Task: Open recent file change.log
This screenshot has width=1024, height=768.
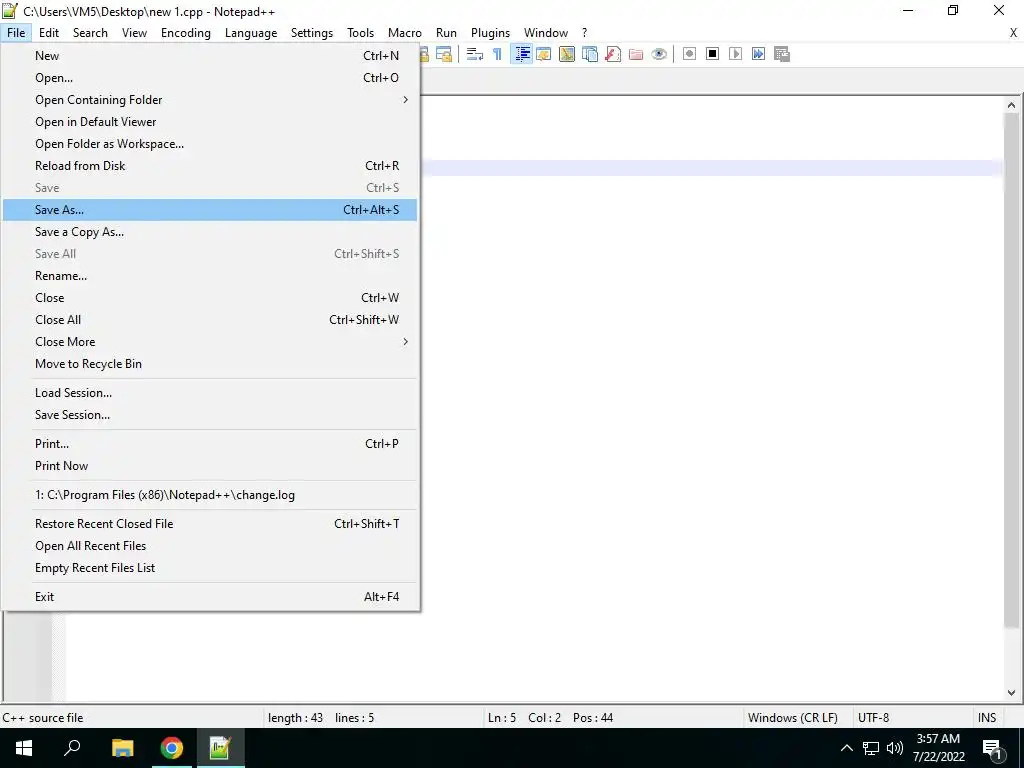Action: (210, 495)
